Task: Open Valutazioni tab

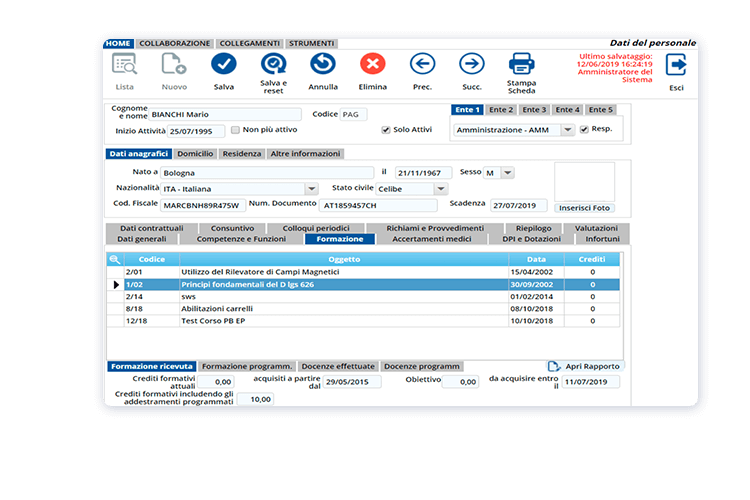Action: click(596, 228)
